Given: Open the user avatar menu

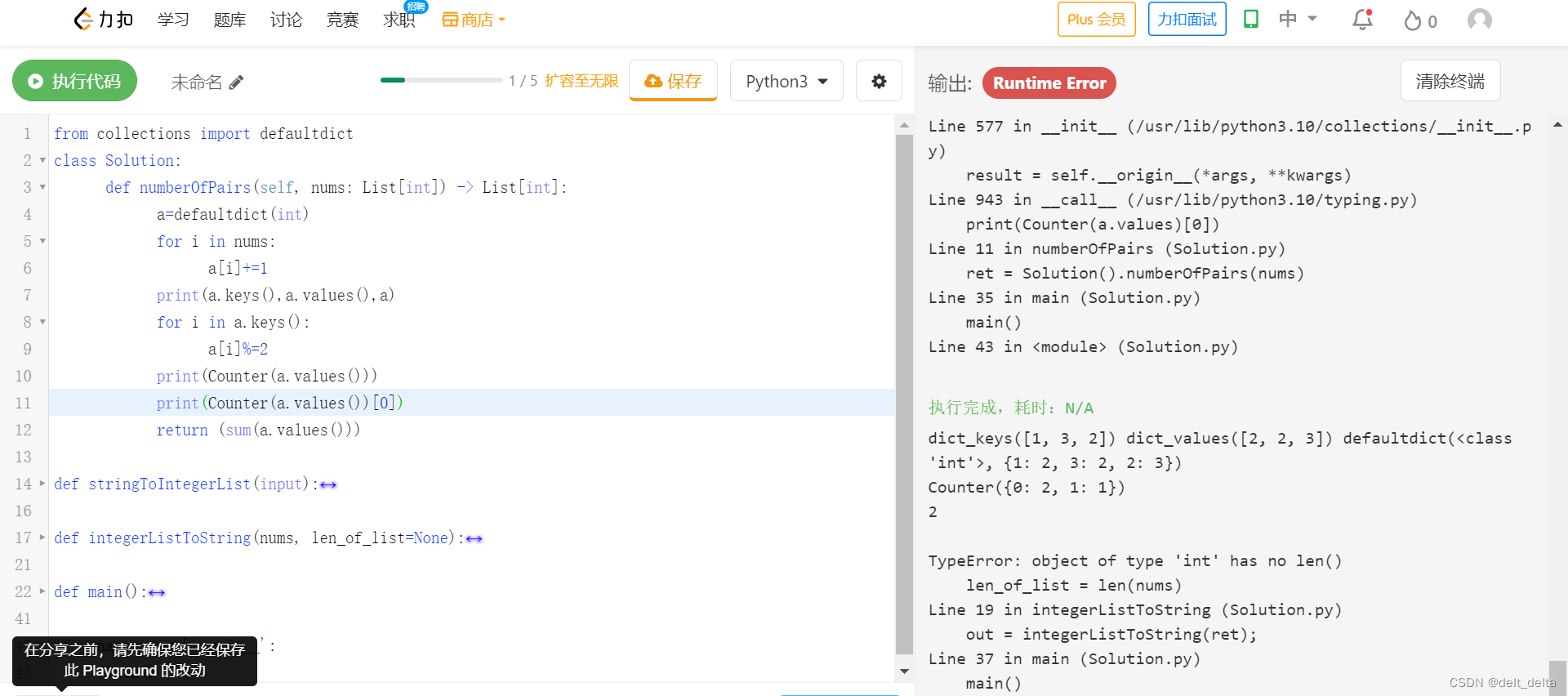Looking at the screenshot, I should coord(1479,20).
